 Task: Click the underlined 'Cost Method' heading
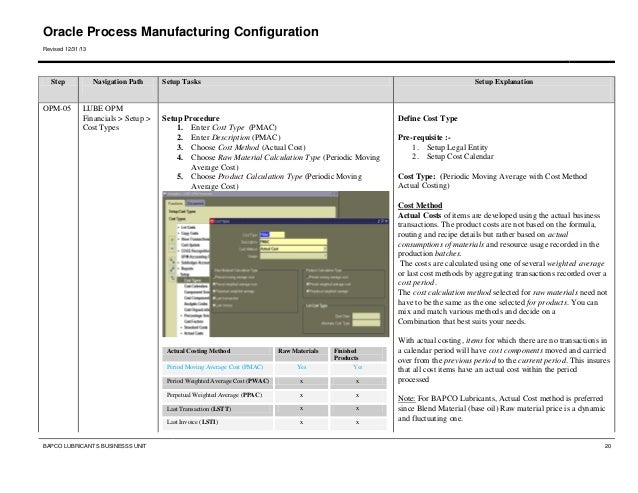coord(420,205)
